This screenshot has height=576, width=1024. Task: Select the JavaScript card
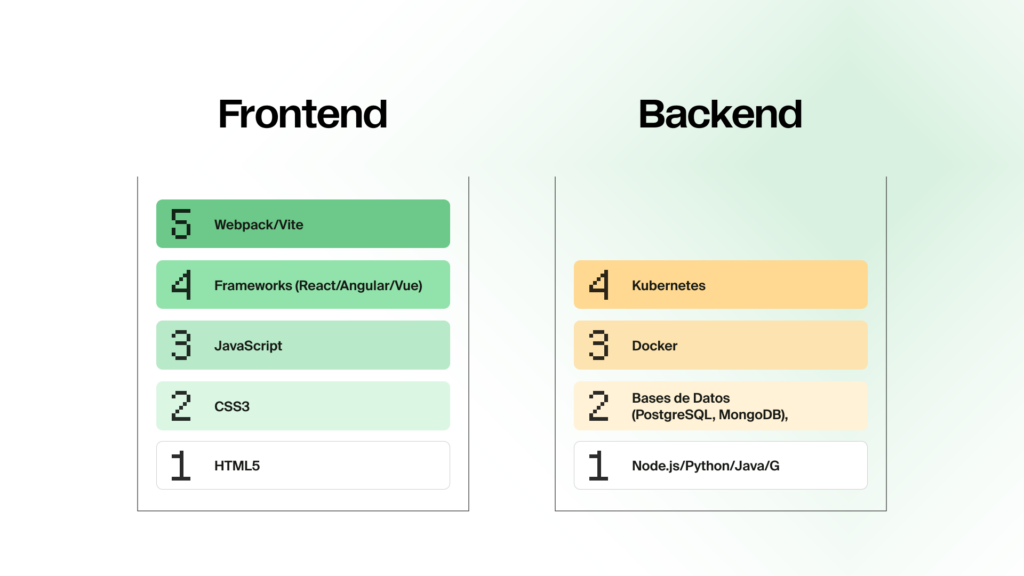(x=303, y=345)
